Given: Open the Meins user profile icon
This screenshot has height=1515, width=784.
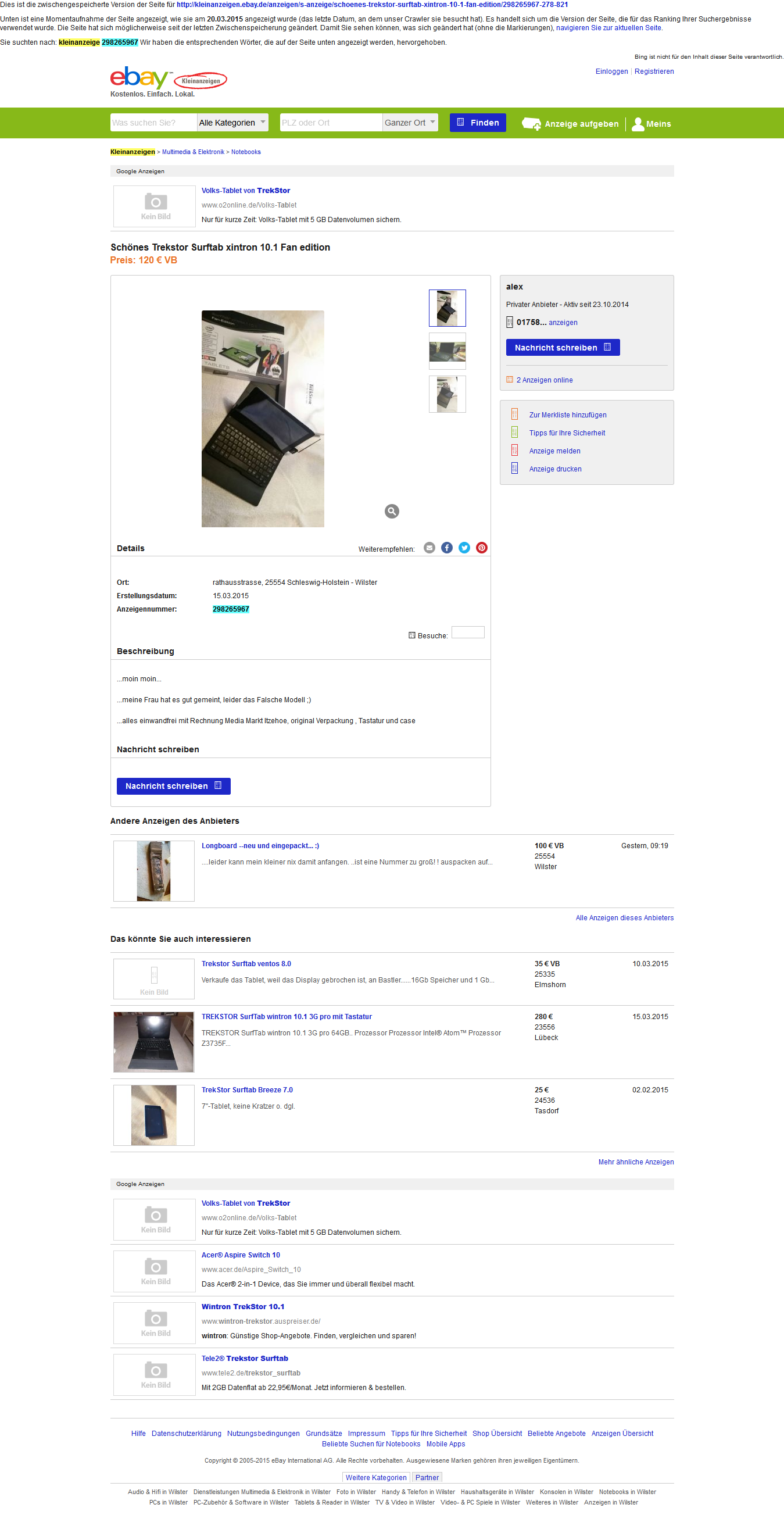Looking at the screenshot, I should click(638, 123).
